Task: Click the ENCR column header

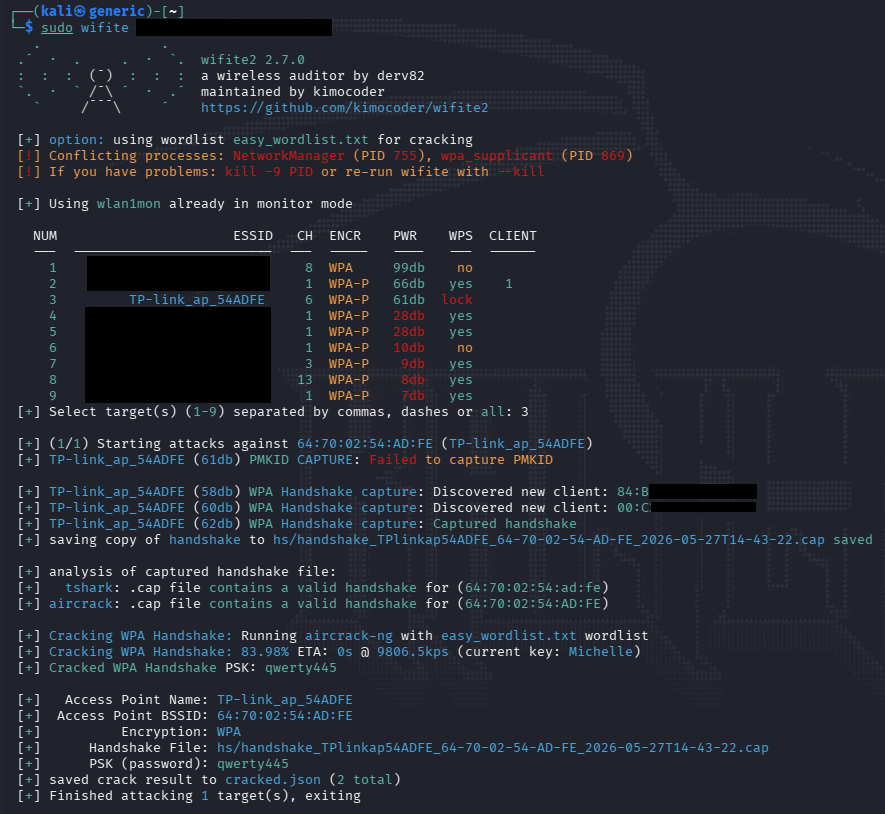Action: pos(345,235)
